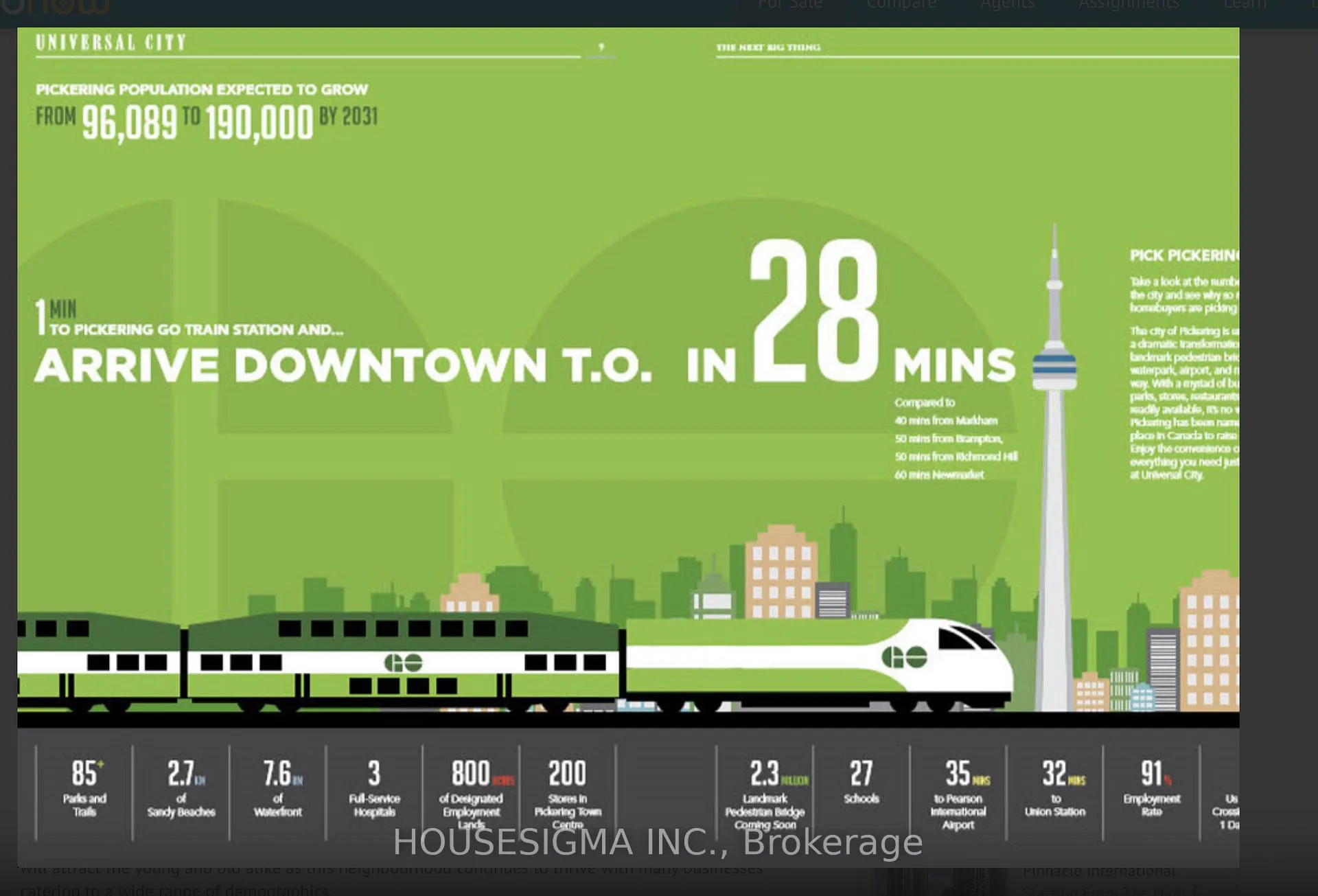Click the CN Tower illustration

(x=1055, y=467)
